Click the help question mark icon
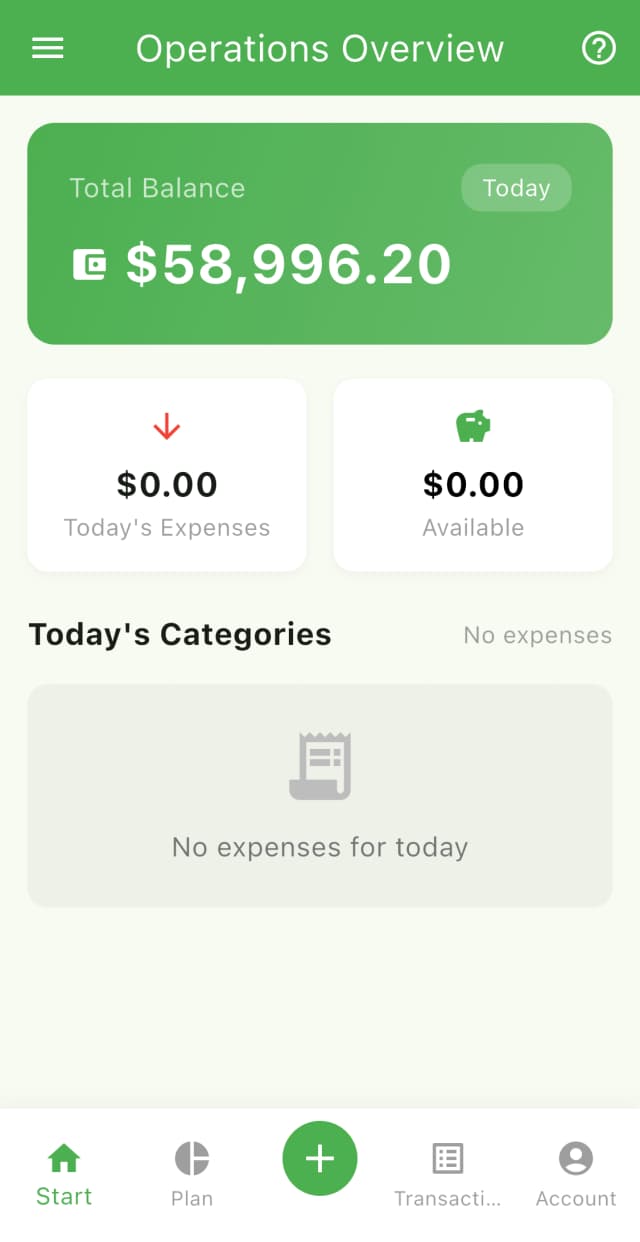640x1242 pixels. pyautogui.click(x=598, y=48)
